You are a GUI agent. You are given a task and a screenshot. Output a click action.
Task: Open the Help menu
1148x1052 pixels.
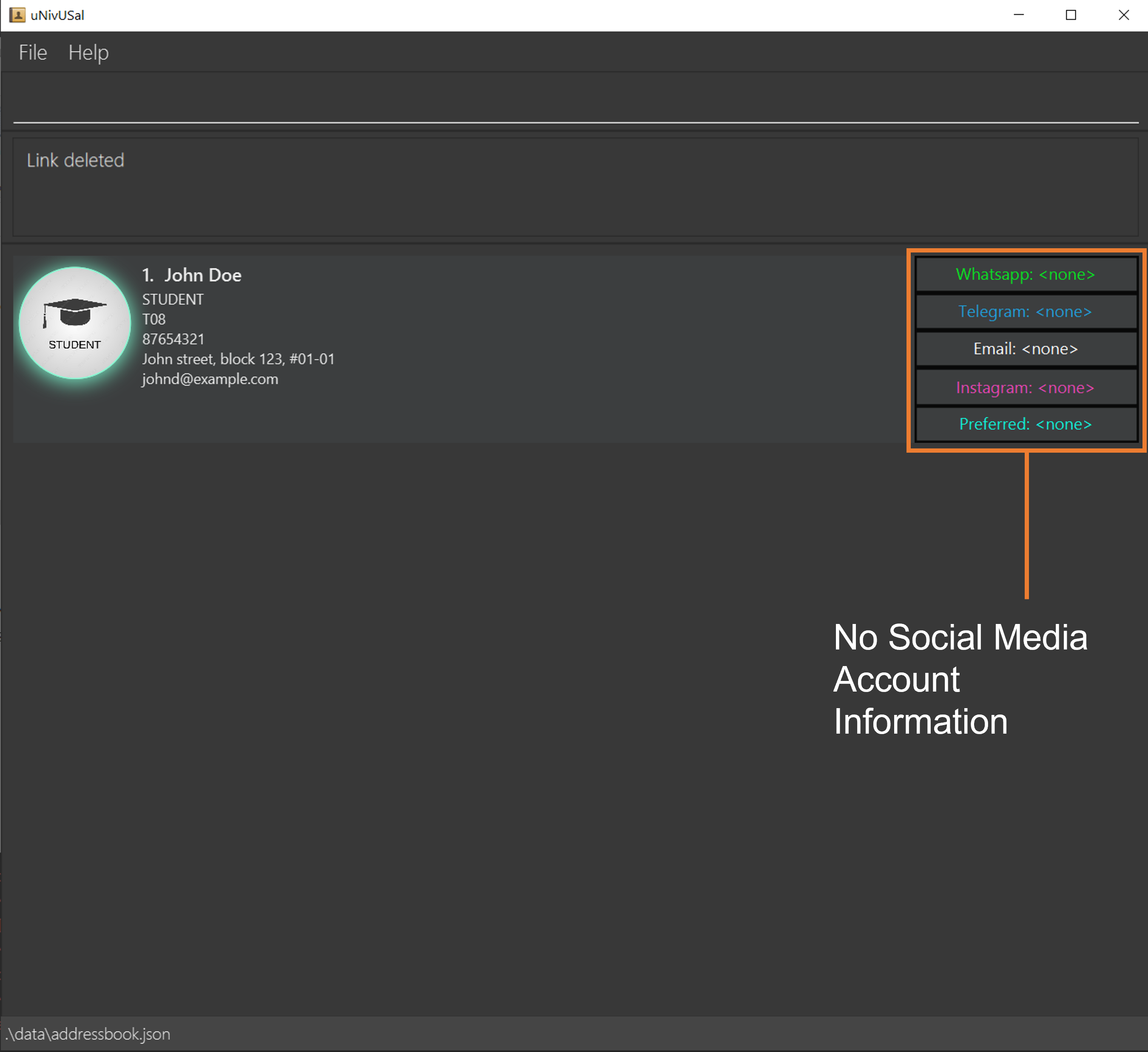click(88, 52)
